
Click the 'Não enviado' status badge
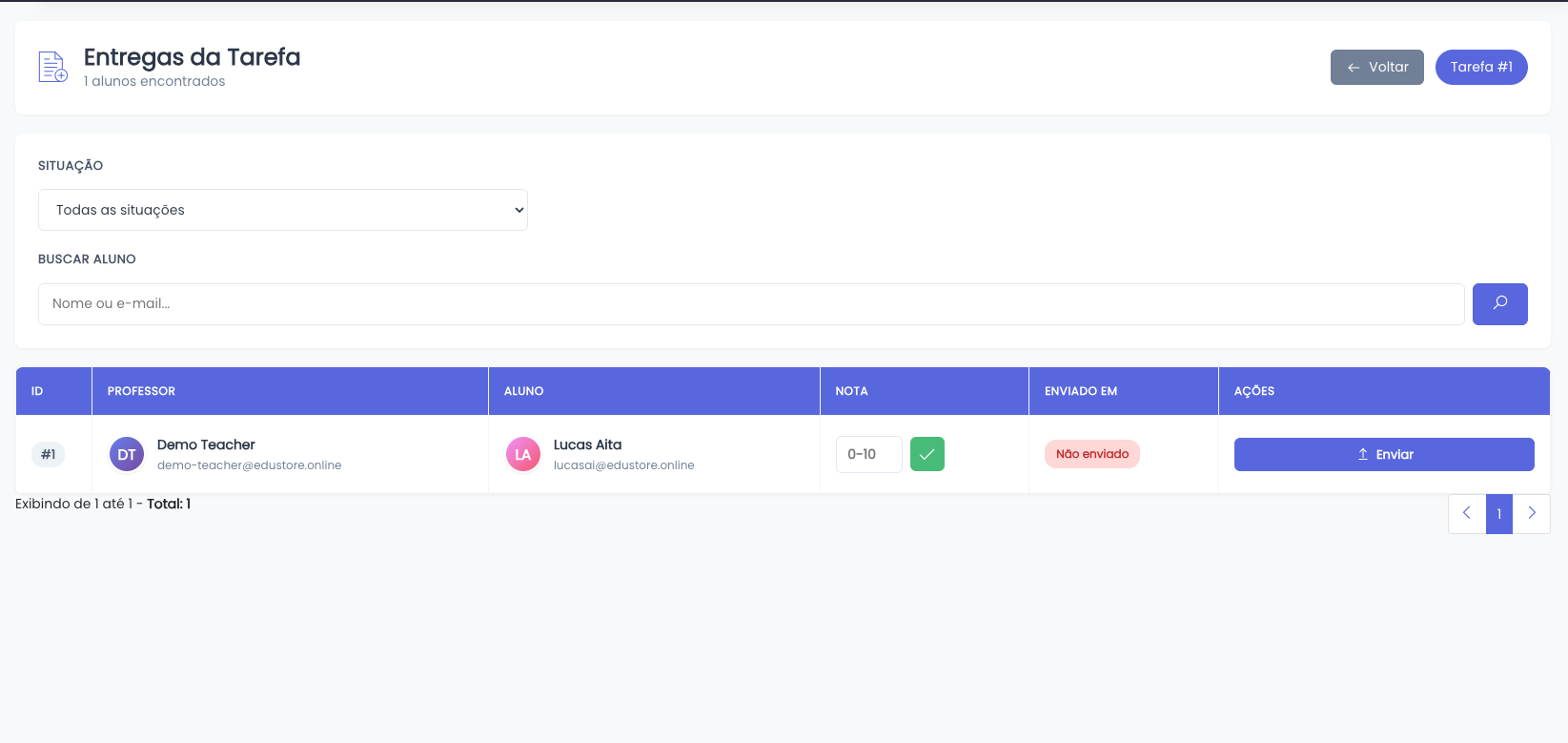tap(1091, 454)
